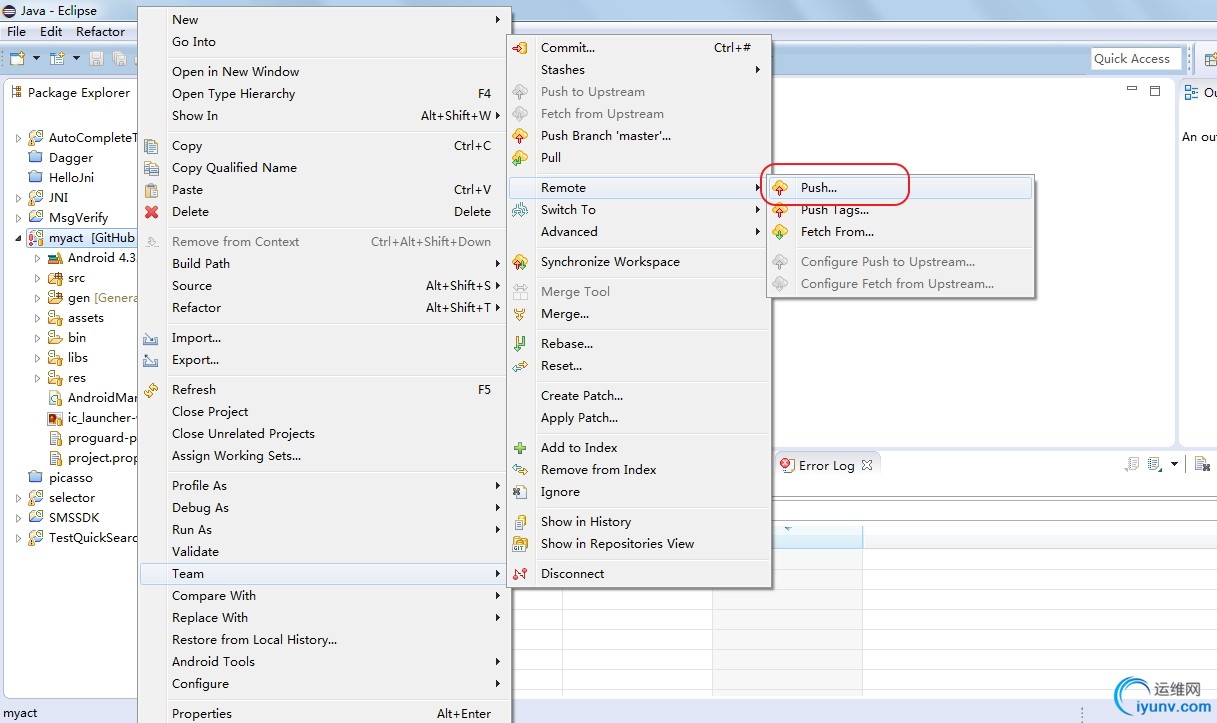Click the red Delete X icon
This screenshot has height=723, width=1217.
(x=152, y=212)
